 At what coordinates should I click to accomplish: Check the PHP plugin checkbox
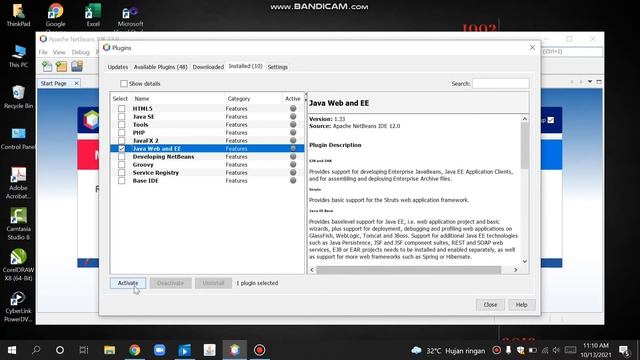point(122,133)
